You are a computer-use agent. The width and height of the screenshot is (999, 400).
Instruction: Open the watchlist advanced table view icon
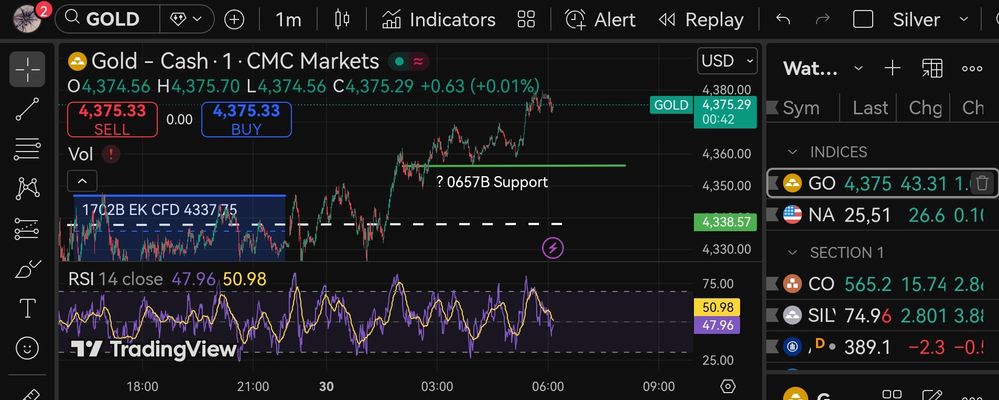coord(932,68)
